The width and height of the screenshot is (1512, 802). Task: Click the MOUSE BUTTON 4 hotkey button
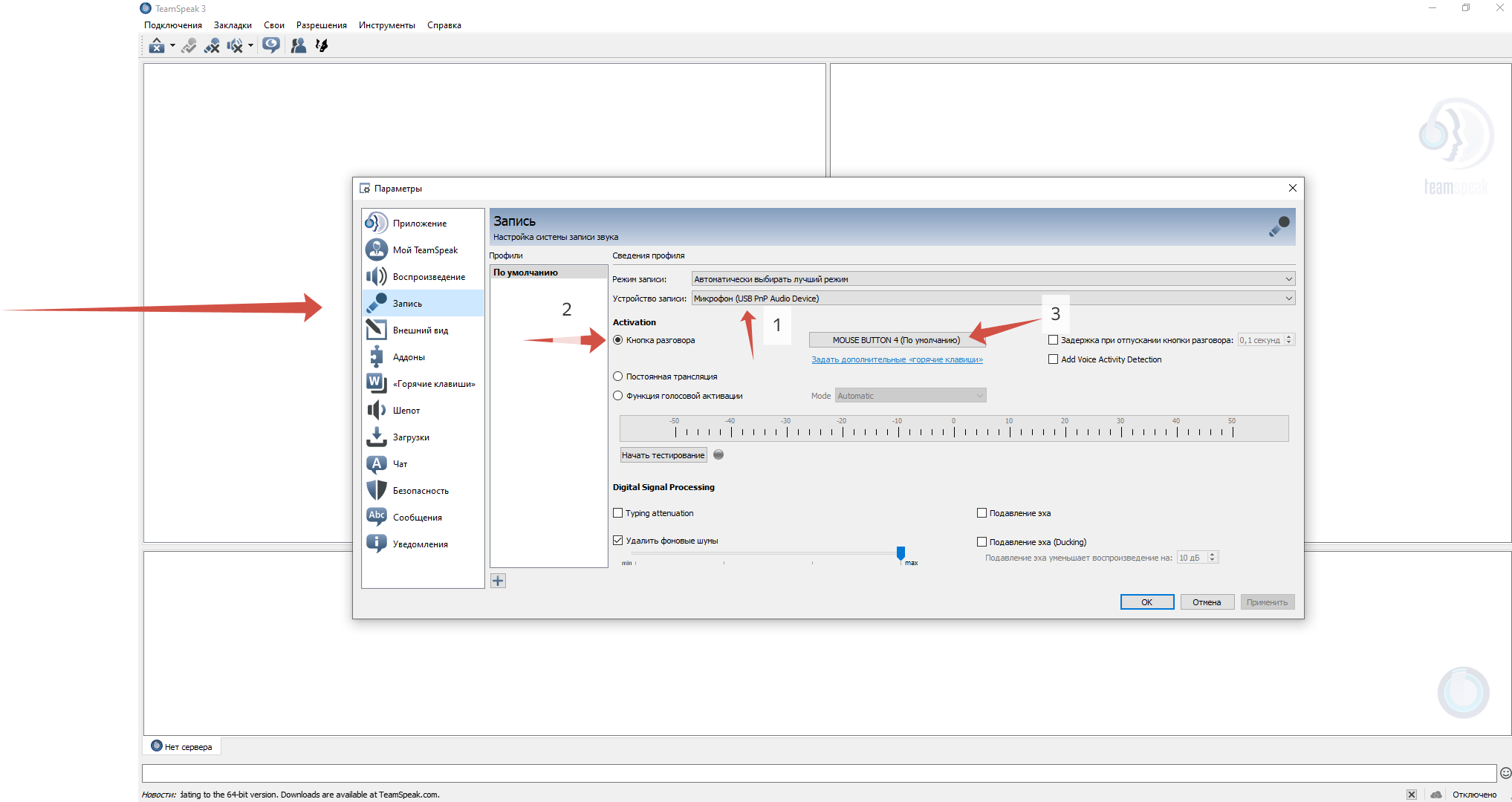click(x=896, y=340)
